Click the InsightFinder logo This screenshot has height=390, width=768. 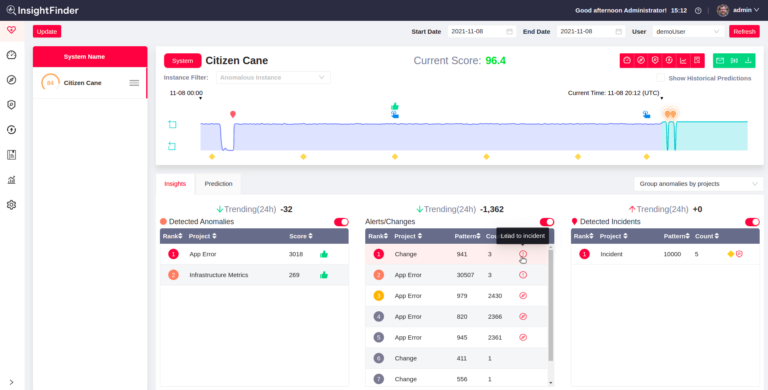point(42,10)
